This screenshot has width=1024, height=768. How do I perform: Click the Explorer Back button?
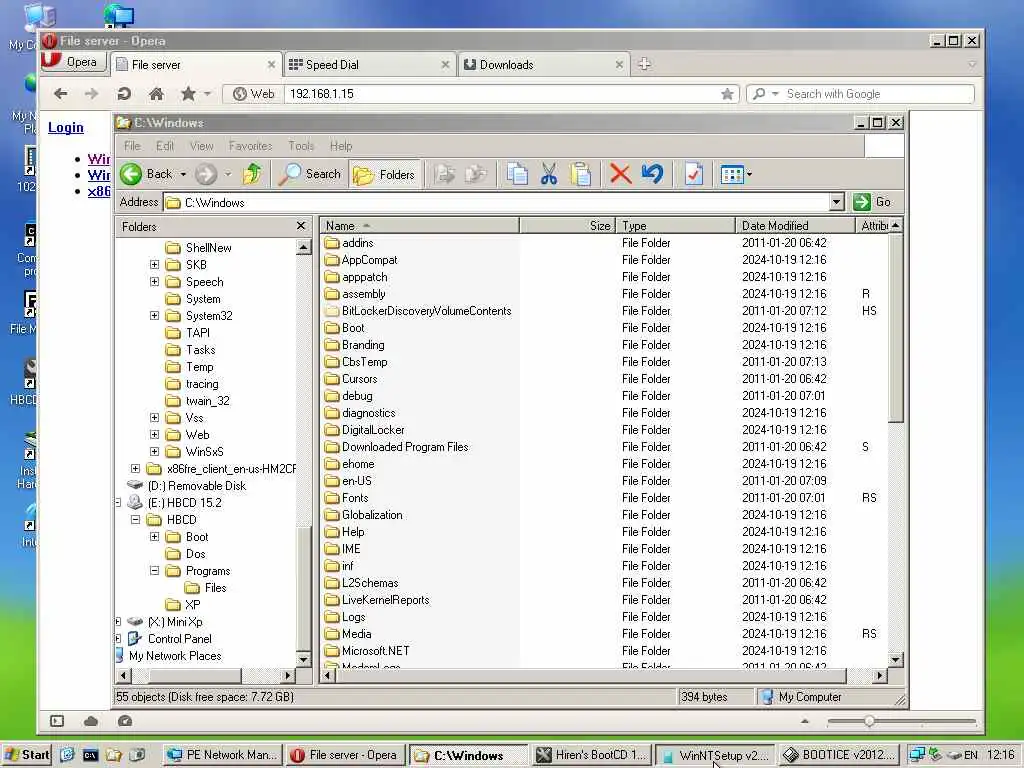tap(148, 174)
